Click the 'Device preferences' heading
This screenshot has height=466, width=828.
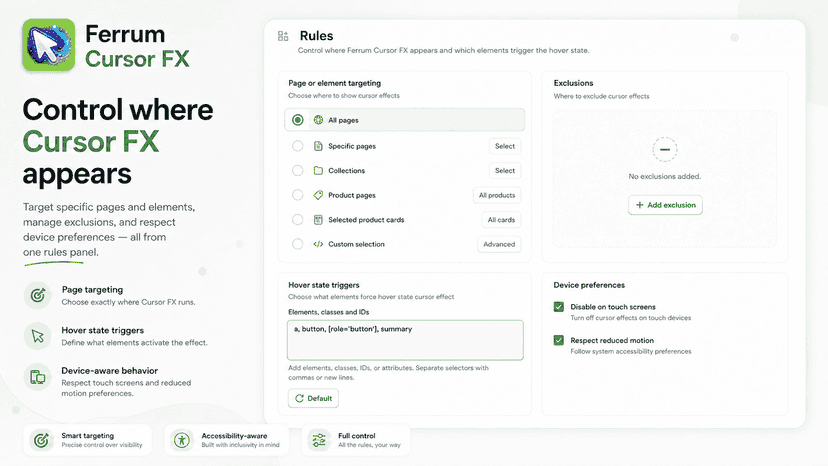click(x=589, y=285)
